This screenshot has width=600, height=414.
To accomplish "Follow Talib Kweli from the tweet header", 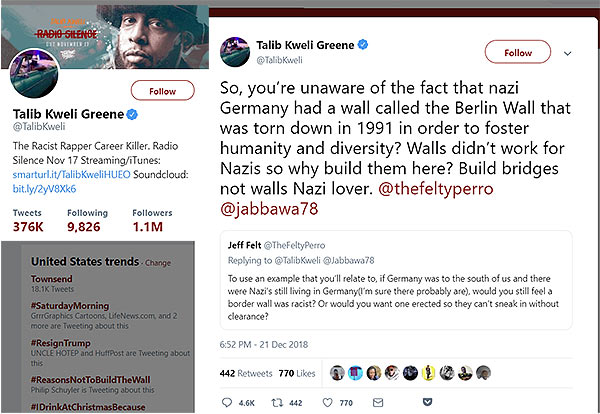I will click(x=519, y=52).
